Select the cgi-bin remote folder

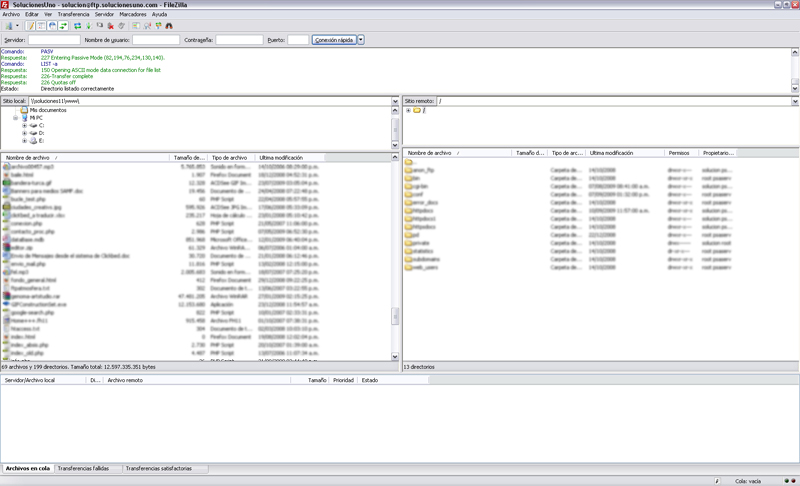tap(420, 187)
